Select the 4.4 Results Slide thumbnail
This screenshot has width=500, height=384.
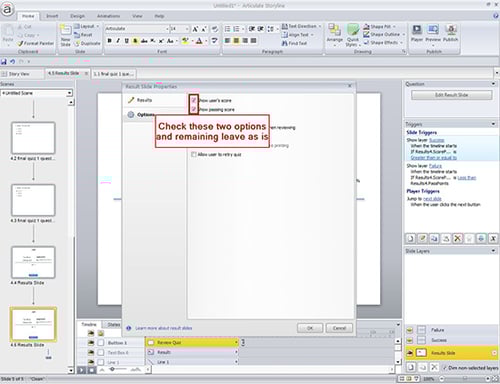tap(33, 262)
